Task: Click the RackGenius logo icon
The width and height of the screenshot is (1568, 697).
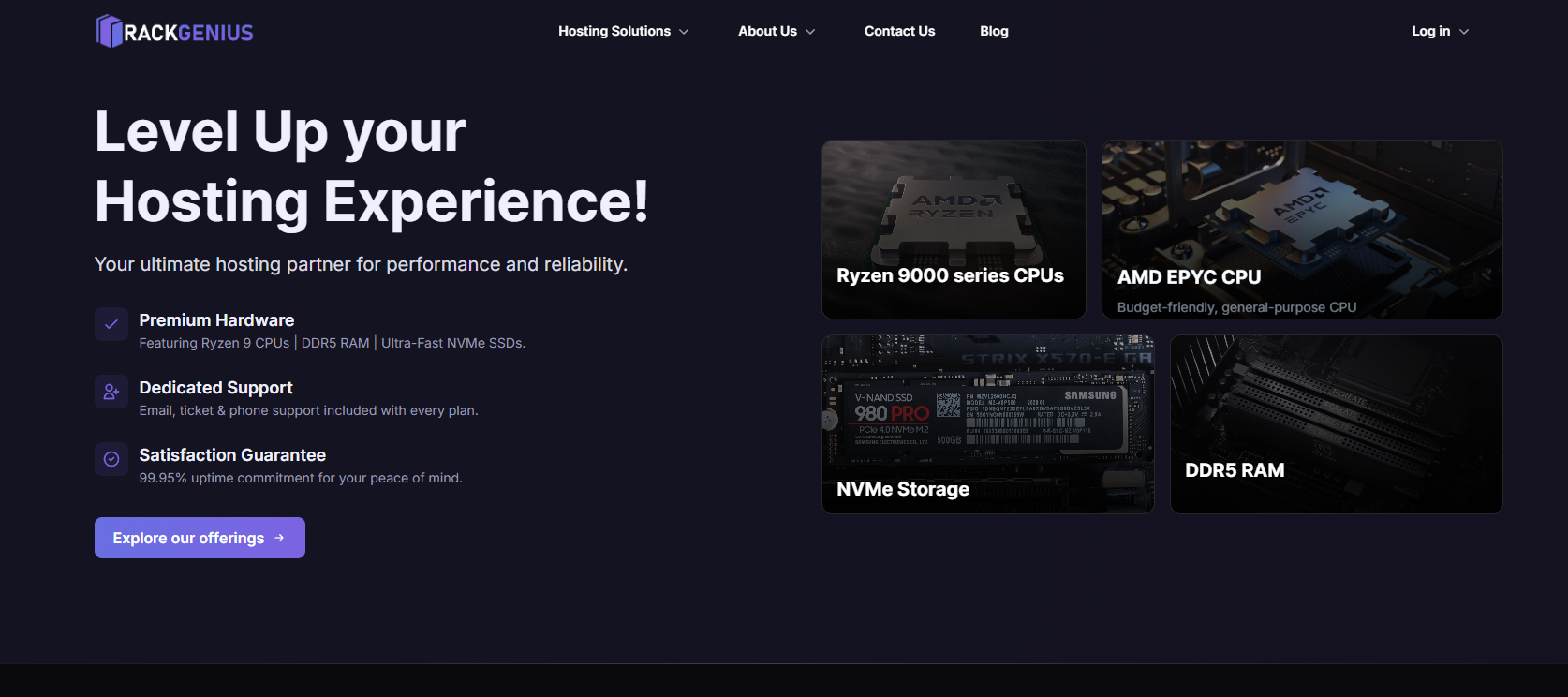Action: point(110,31)
